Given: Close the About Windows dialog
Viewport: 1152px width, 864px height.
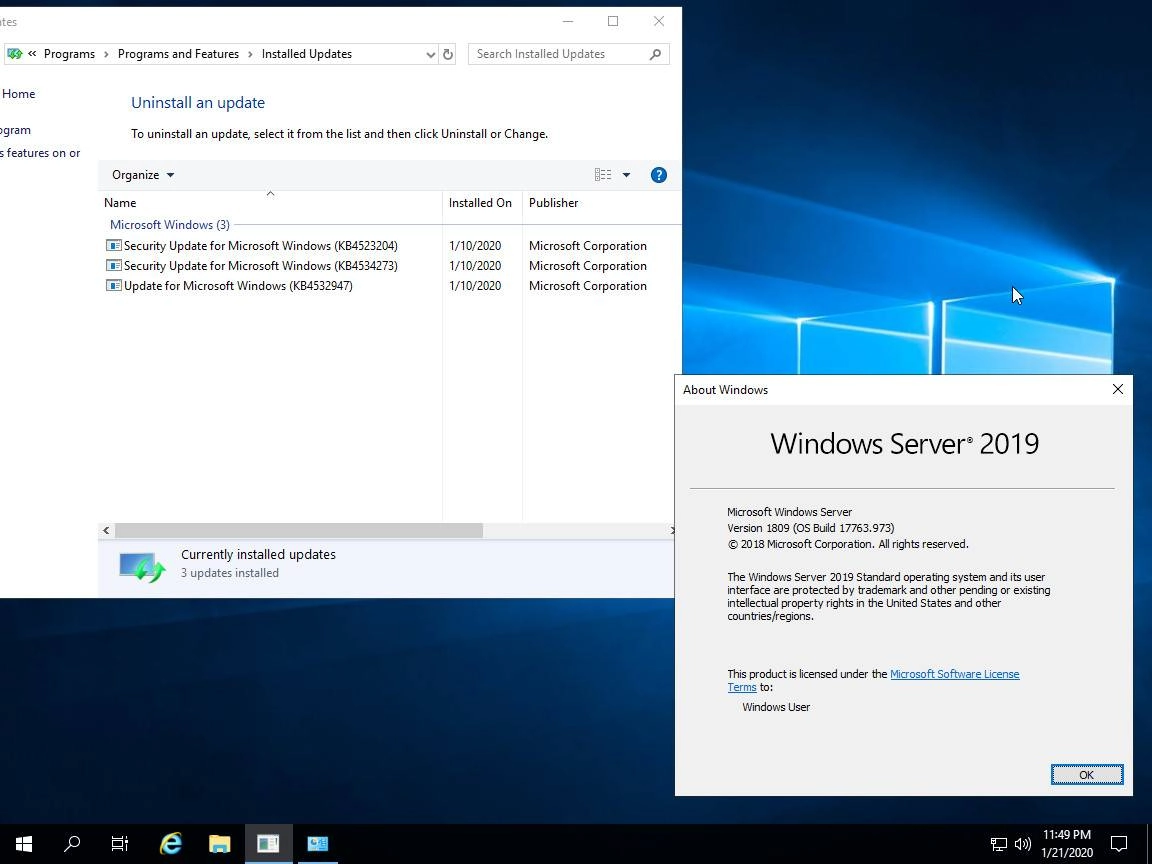Looking at the screenshot, I should coord(1117,389).
